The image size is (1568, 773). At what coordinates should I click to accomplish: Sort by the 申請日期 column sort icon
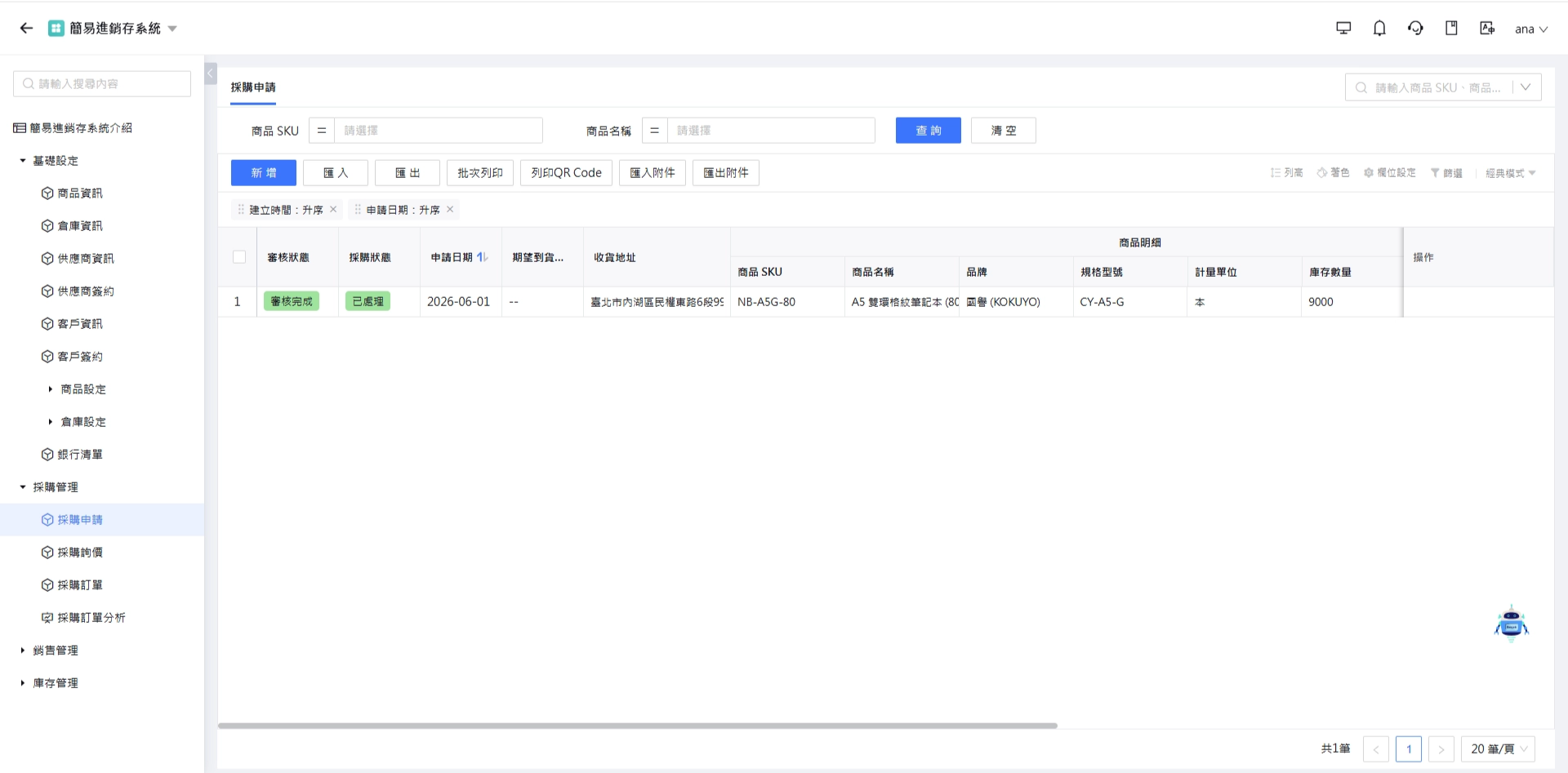click(483, 257)
